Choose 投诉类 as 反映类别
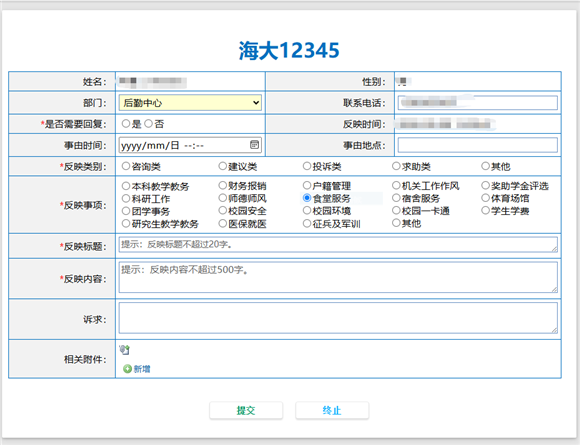Image resolution: width=580 pixels, height=445 pixels. [307, 166]
